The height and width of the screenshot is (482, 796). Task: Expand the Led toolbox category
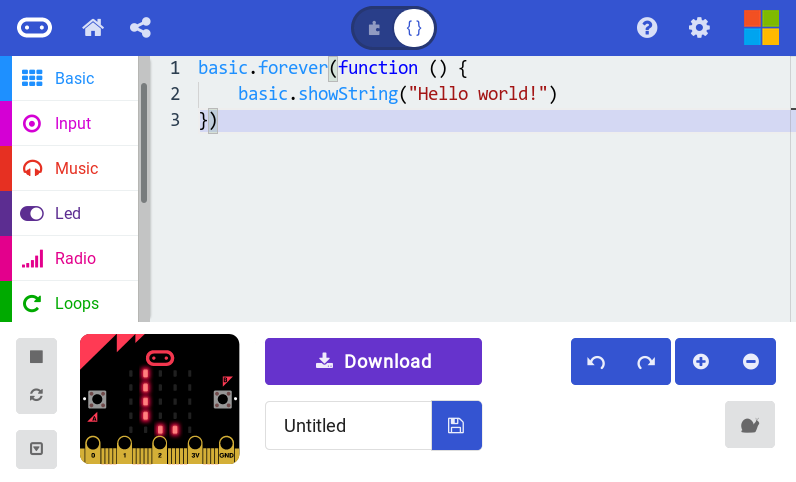click(68, 213)
